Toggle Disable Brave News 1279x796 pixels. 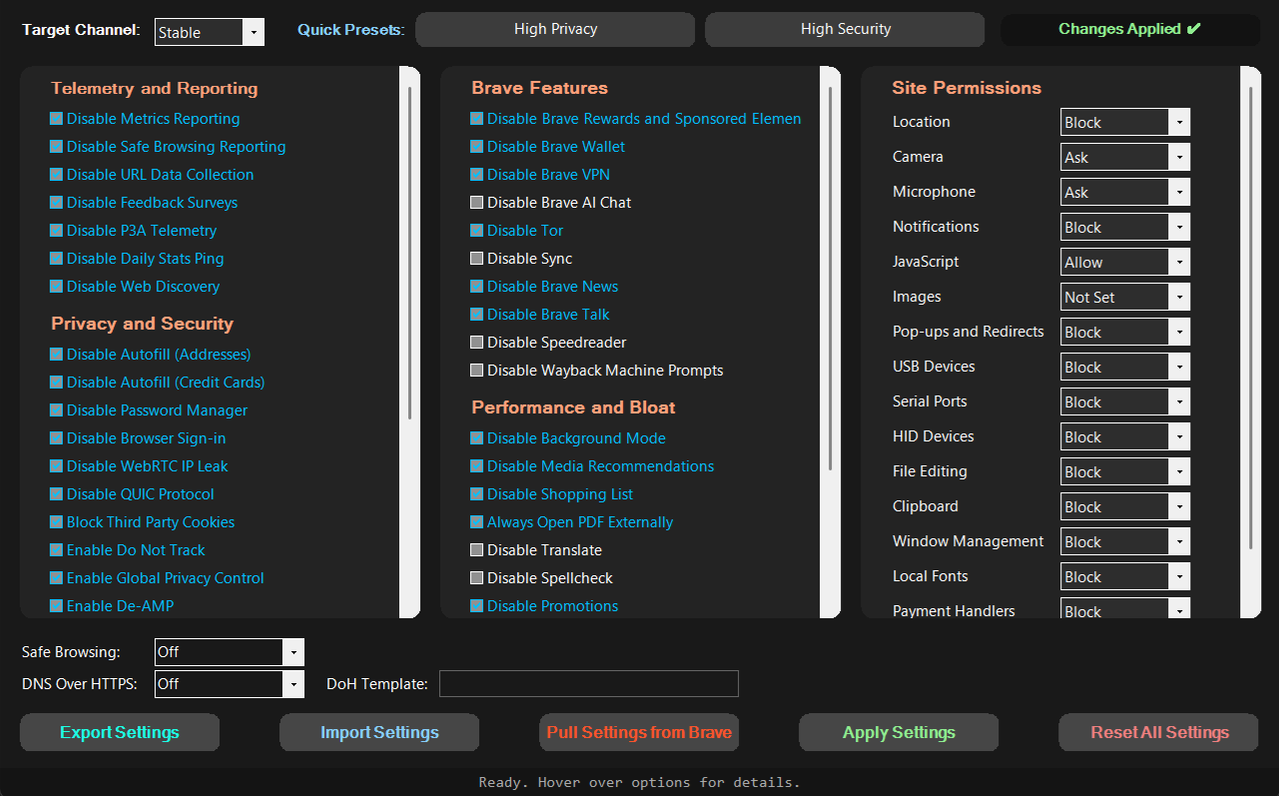544,287
